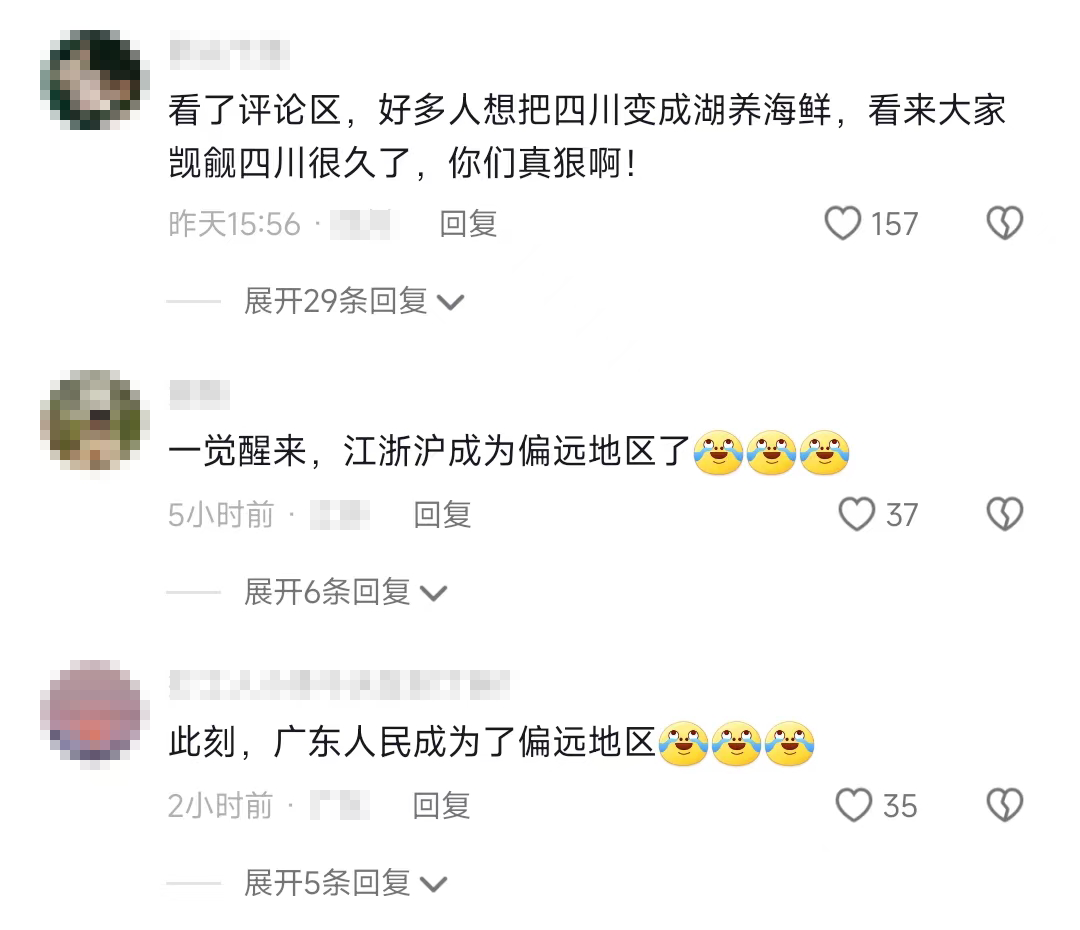
Task: Reply to the comment posted 昨天15:56
Action: (468, 224)
